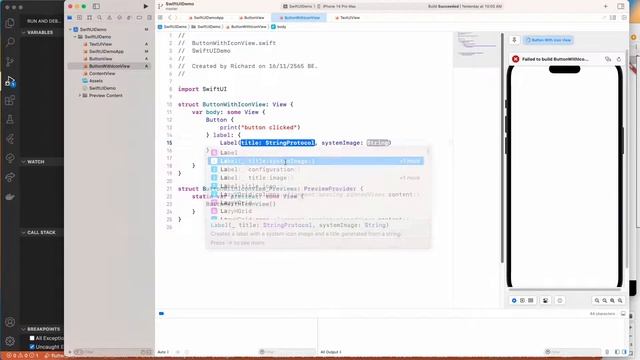The width and height of the screenshot is (640, 360).
Task: Open Run and Debug in VS Code activity bar
Action: click(10, 81)
